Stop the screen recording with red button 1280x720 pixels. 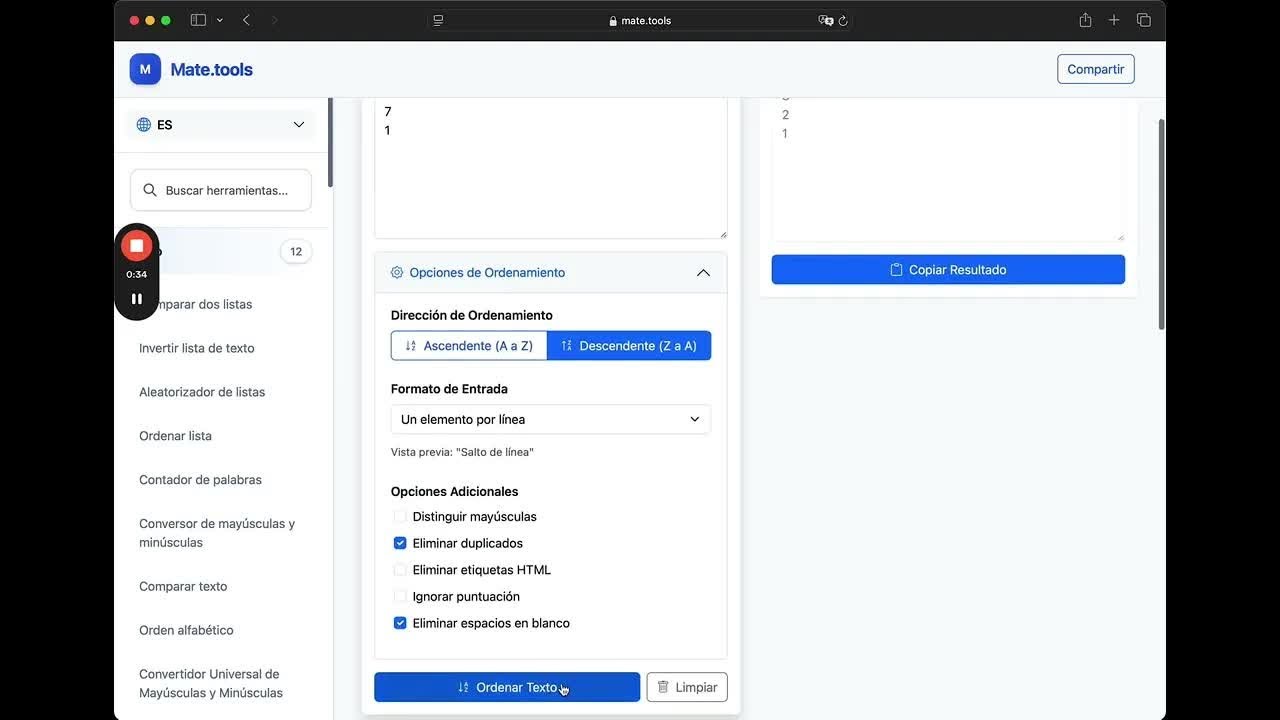[137, 245]
